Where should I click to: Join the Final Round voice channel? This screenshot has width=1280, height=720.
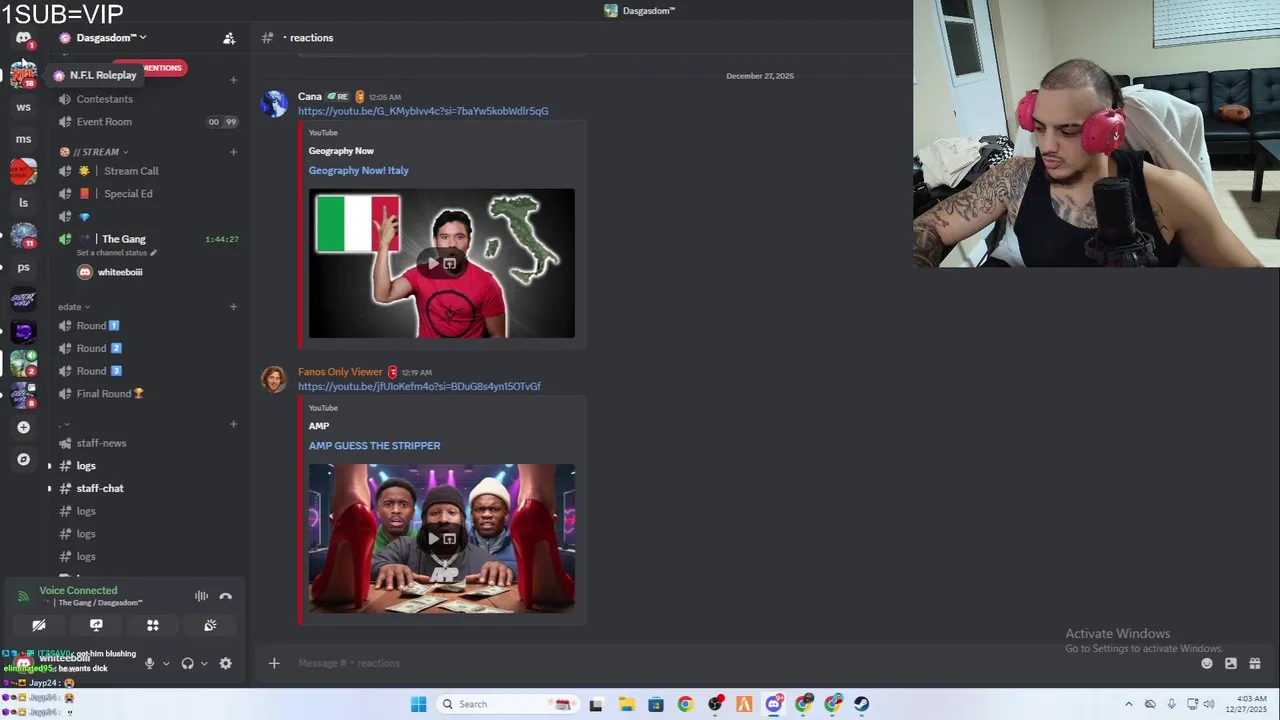click(x=109, y=394)
